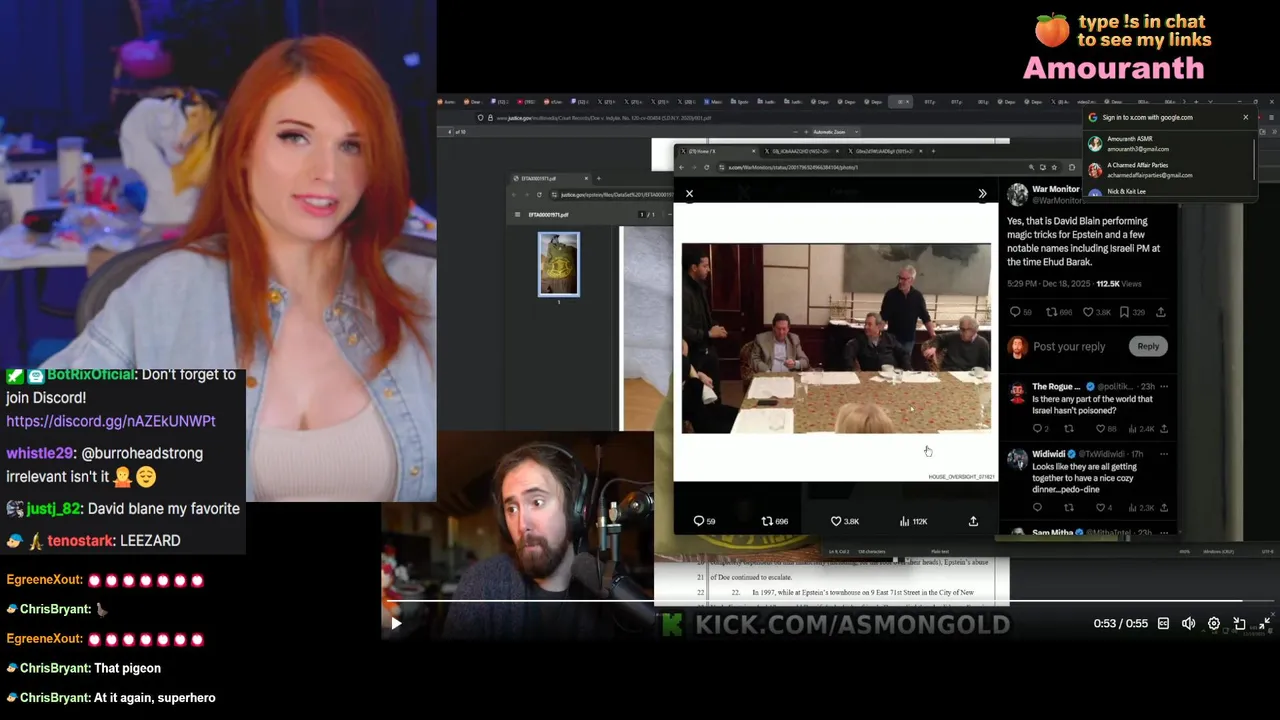Toggle PDF sidebar via hamburger menu icon
Image resolution: width=1280 pixels, height=720 pixels.
click(517, 214)
